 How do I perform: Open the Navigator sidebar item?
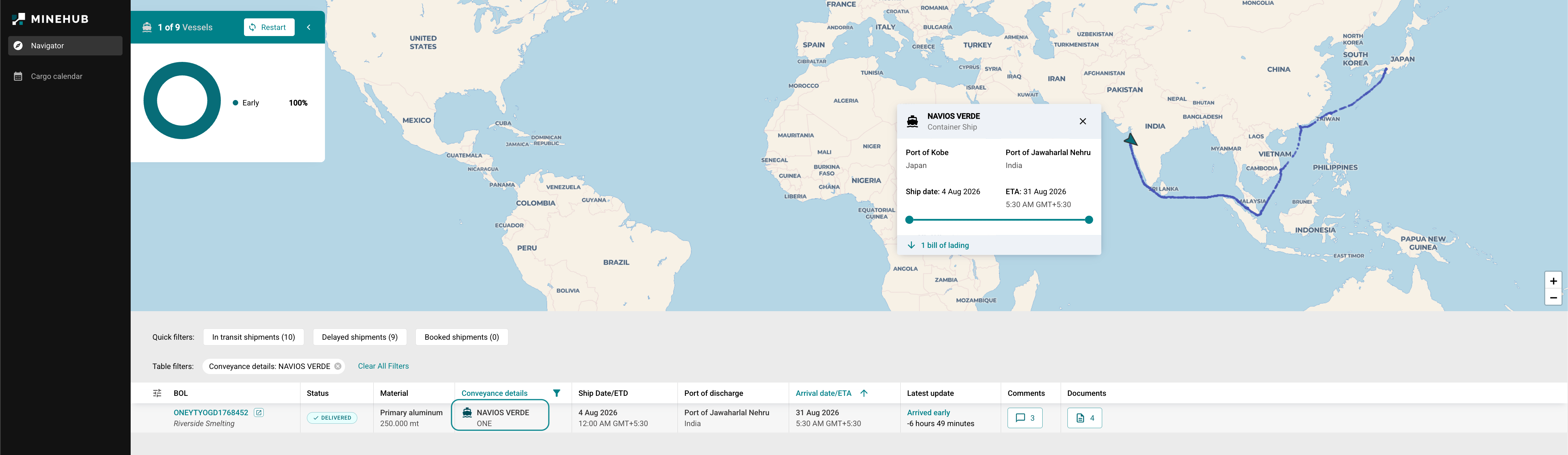click(x=65, y=46)
